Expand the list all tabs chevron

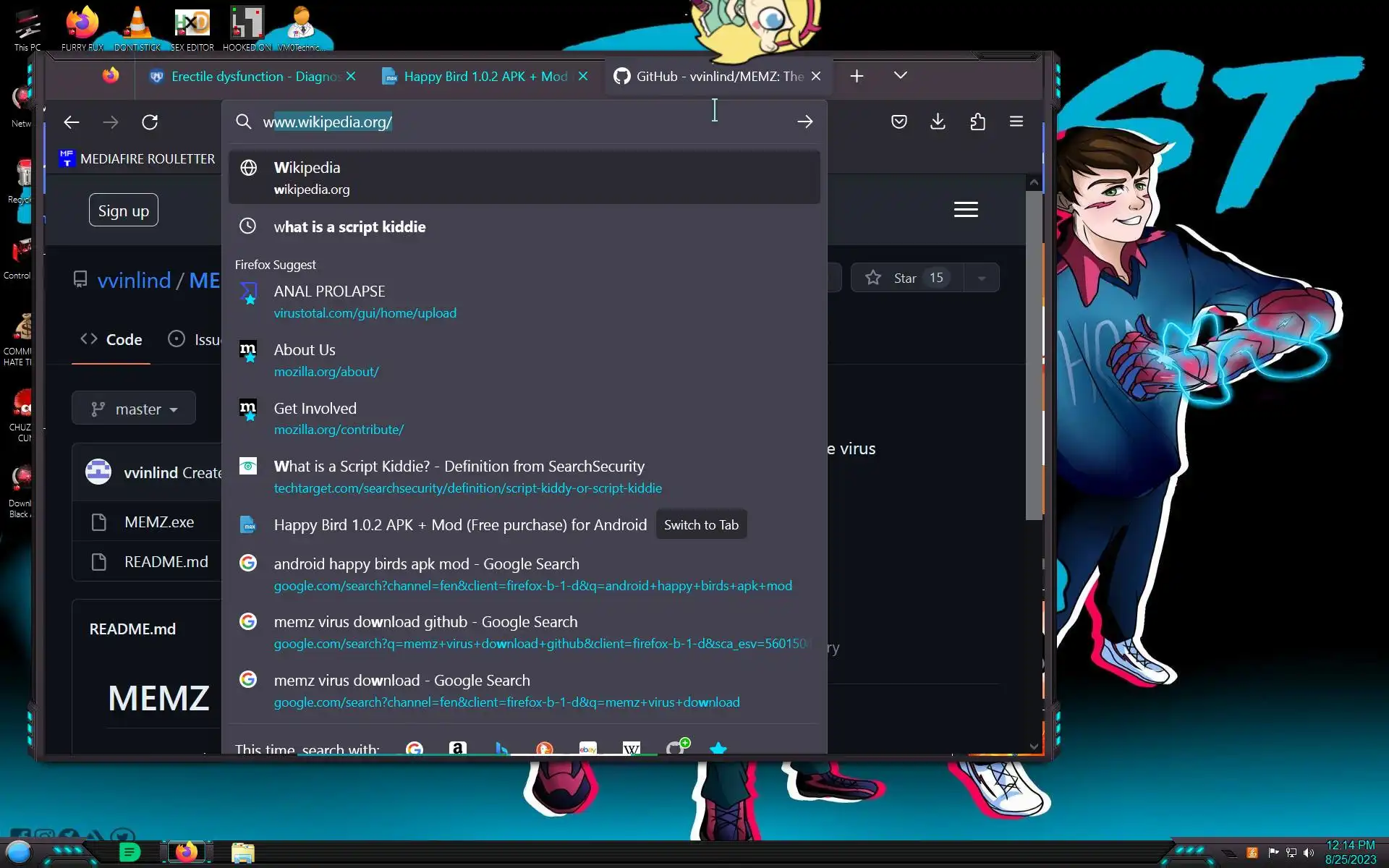[900, 75]
